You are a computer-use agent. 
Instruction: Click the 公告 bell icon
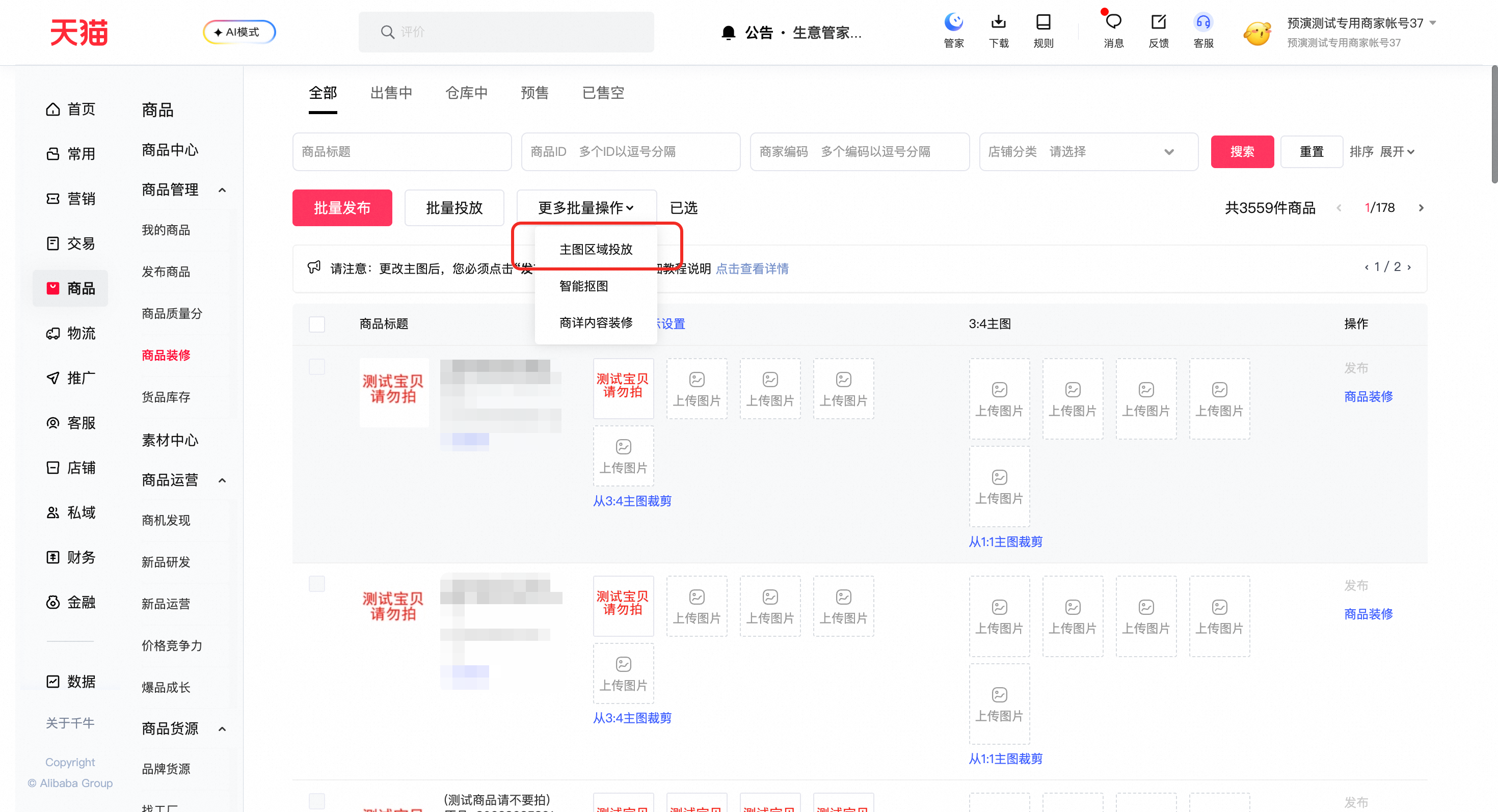pos(728,33)
